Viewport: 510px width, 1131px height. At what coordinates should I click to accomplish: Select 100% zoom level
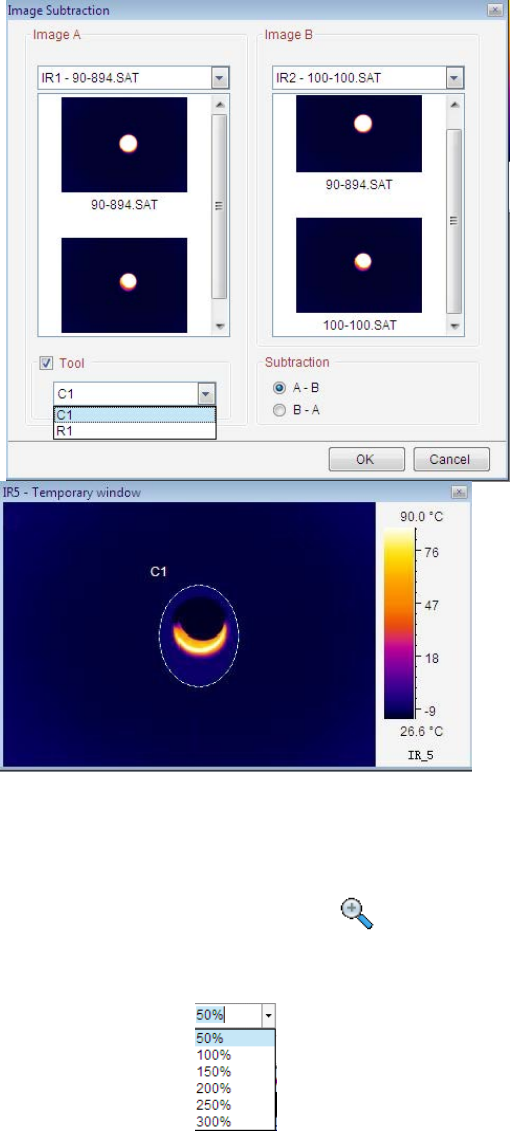coord(235,1054)
